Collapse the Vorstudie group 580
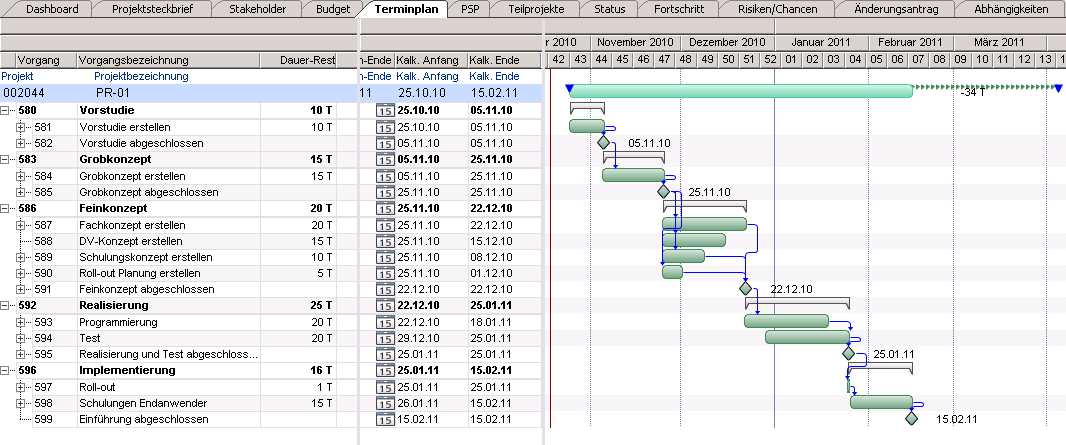The width and height of the screenshot is (1066, 445). click(5, 111)
